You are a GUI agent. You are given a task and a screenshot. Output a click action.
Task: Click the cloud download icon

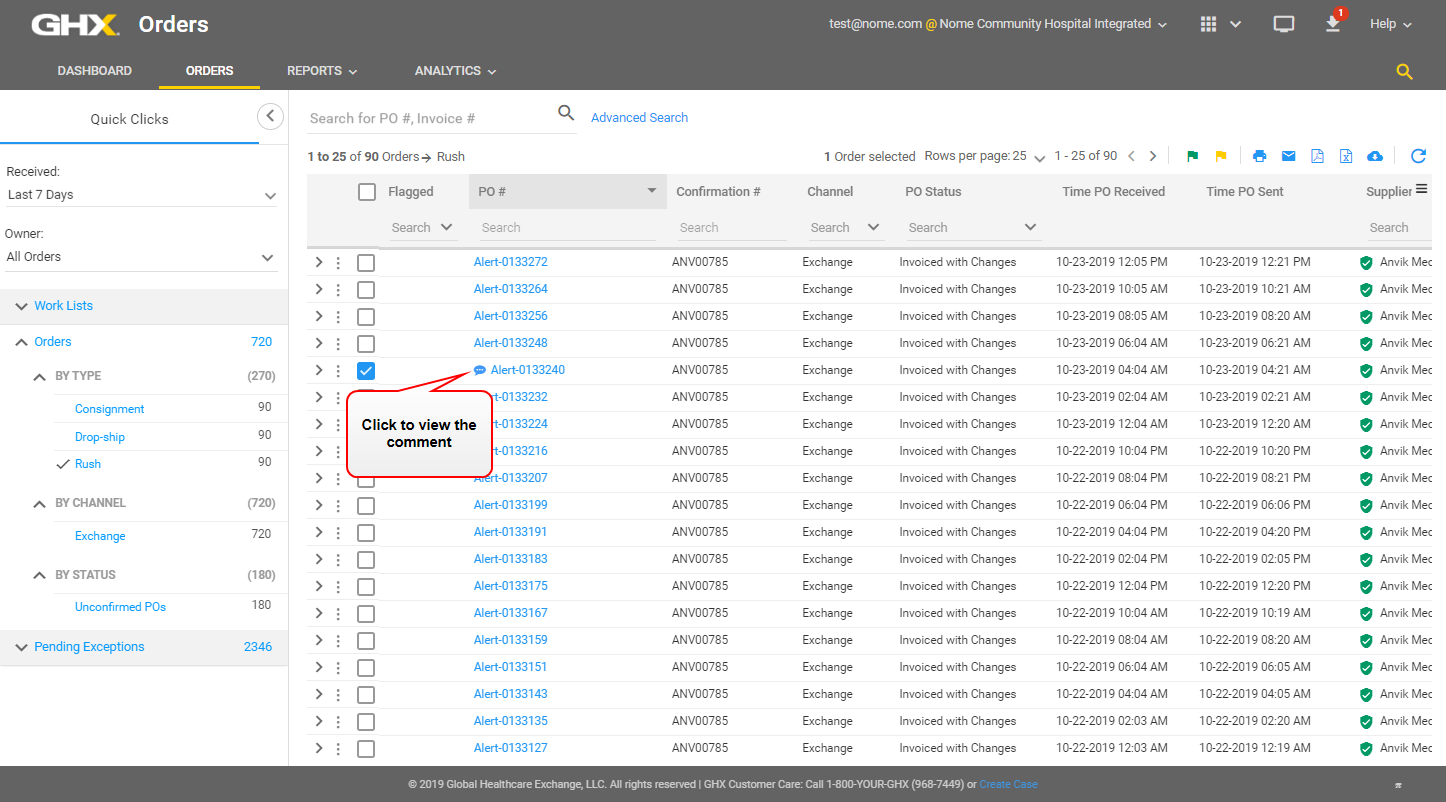click(1375, 156)
